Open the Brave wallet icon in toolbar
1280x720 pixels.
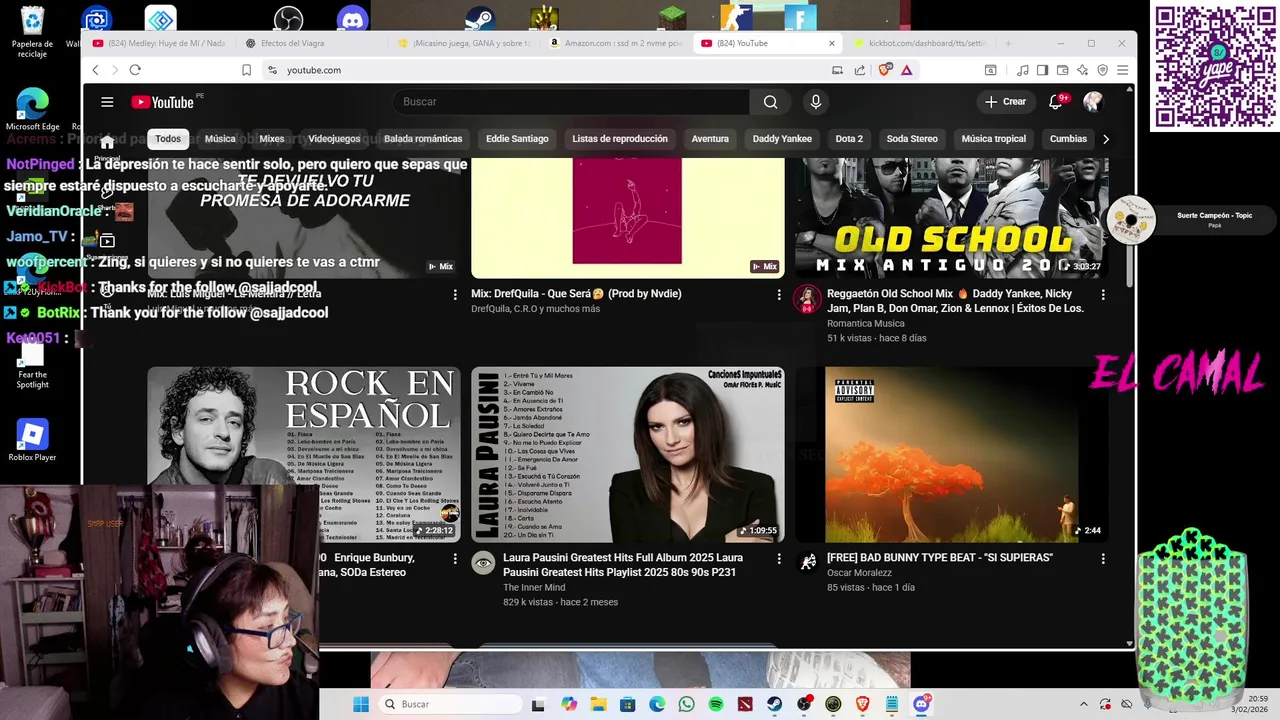1062,70
